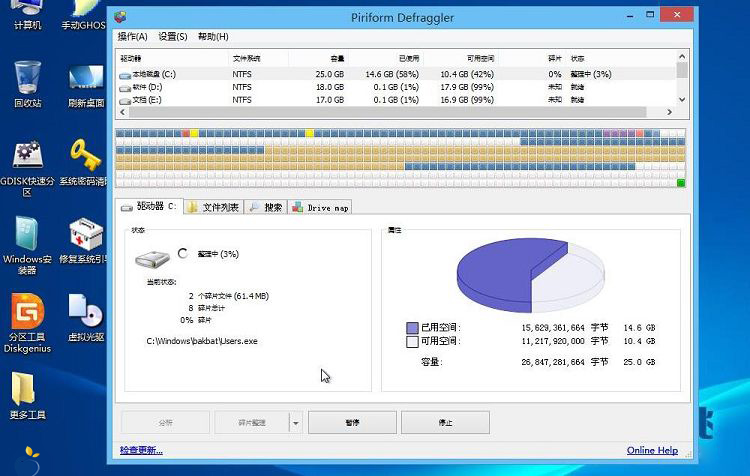Image resolution: width=750 pixels, height=476 pixels.
Task: Click drive list scroll up arrow
Action: point(682,56)
